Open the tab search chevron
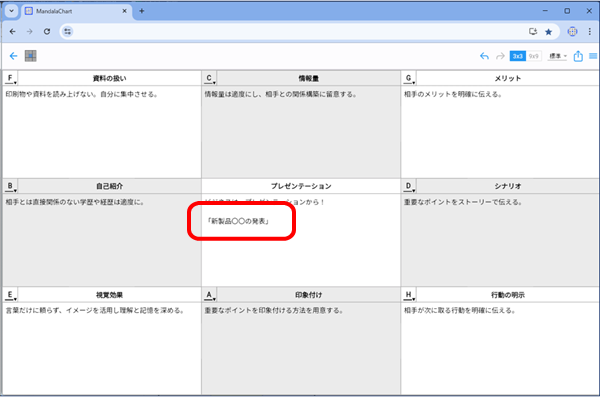The width and height of the screenshot is (600, 397). (11, 11)
